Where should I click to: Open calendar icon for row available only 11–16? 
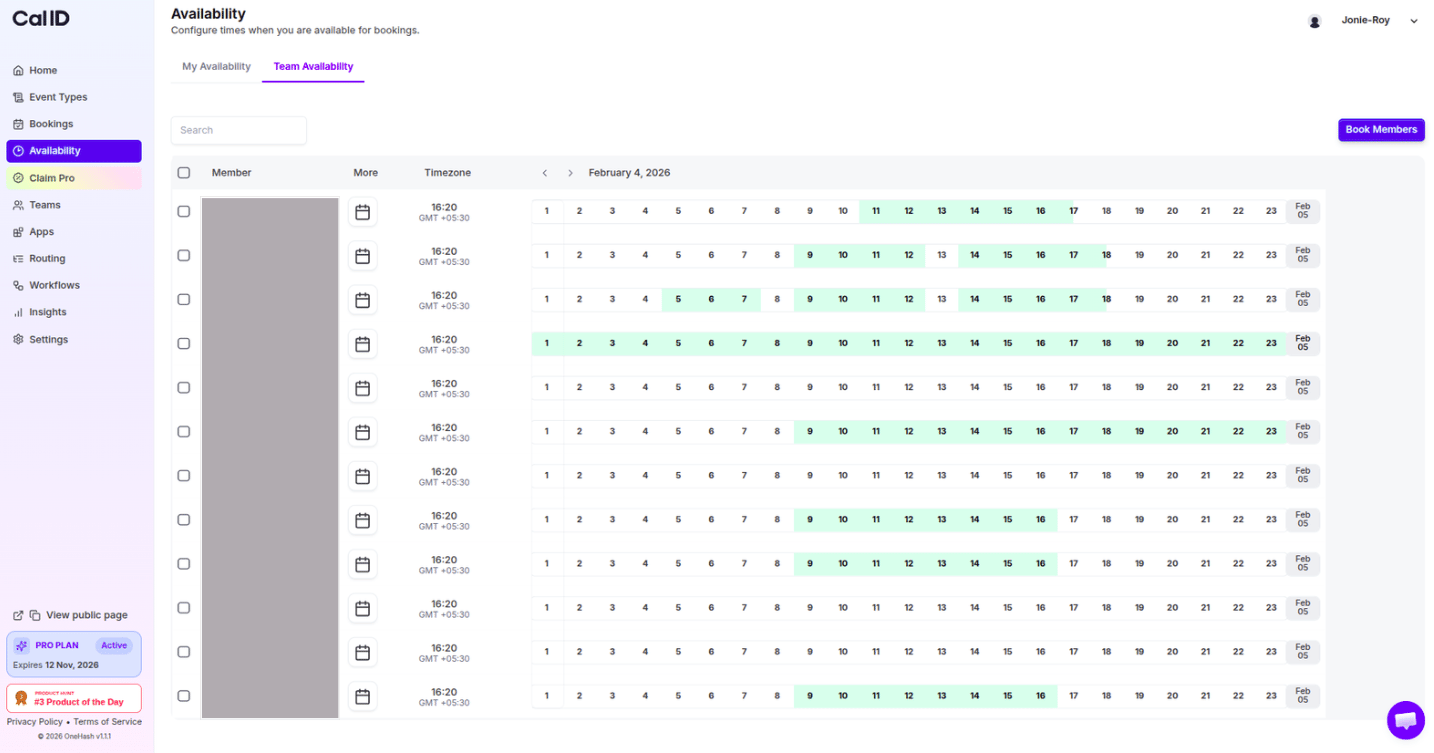click(x=362, y=212)
